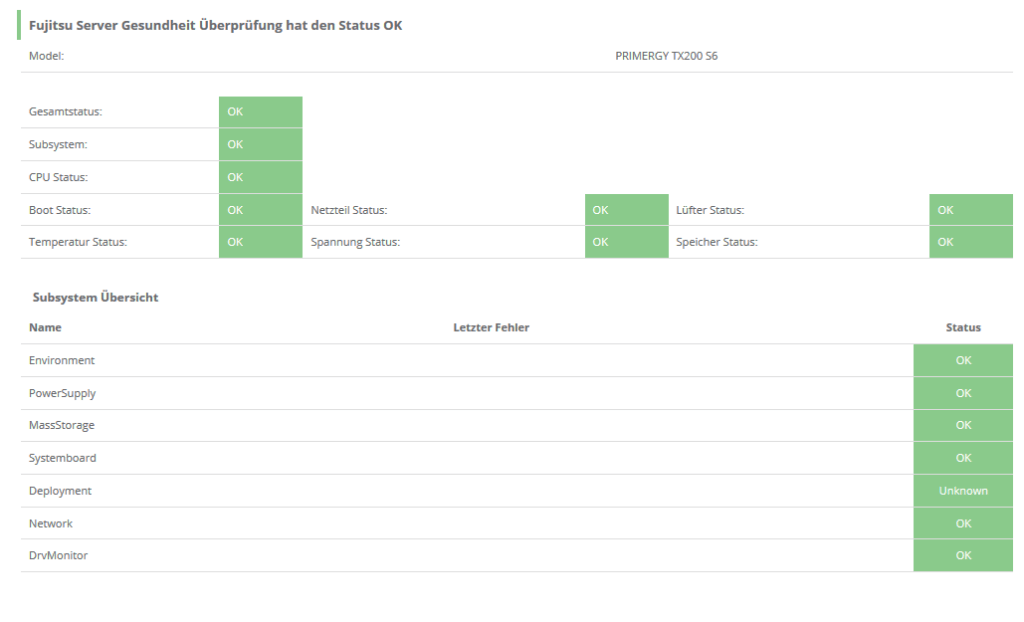1024x622 pixels.
Task: Click the Netzteil Status OK badge
Action: click(626, 209)
